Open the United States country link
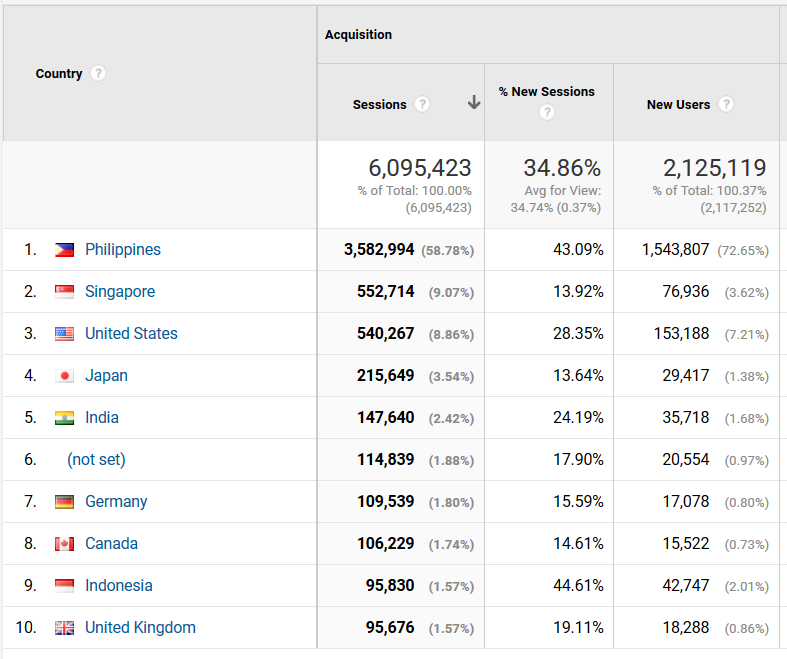Viewport: 787px width, 659px height. (x=131, y=333)
